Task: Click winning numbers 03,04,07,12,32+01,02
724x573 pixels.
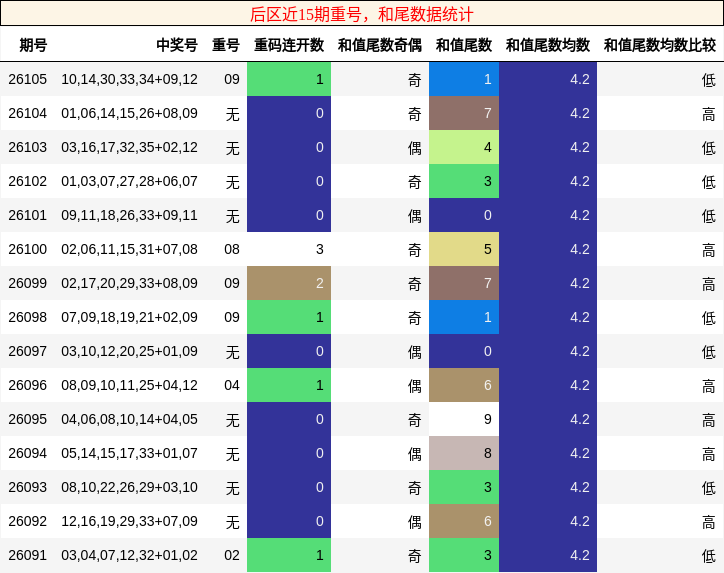Action: [129, 555]
